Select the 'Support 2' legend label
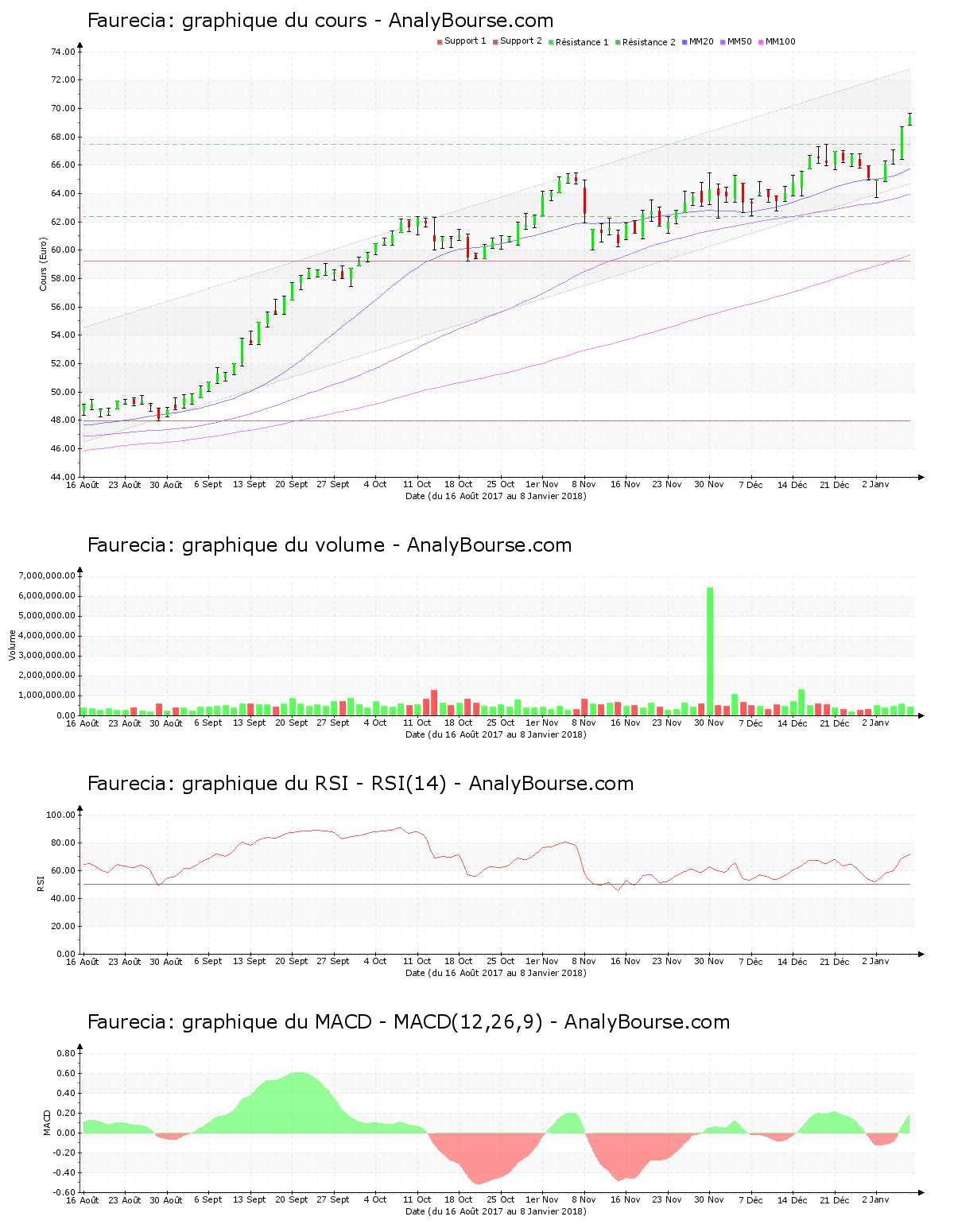Image resolution: width=954 pixels, height=1232 pixels. point(521,41)
